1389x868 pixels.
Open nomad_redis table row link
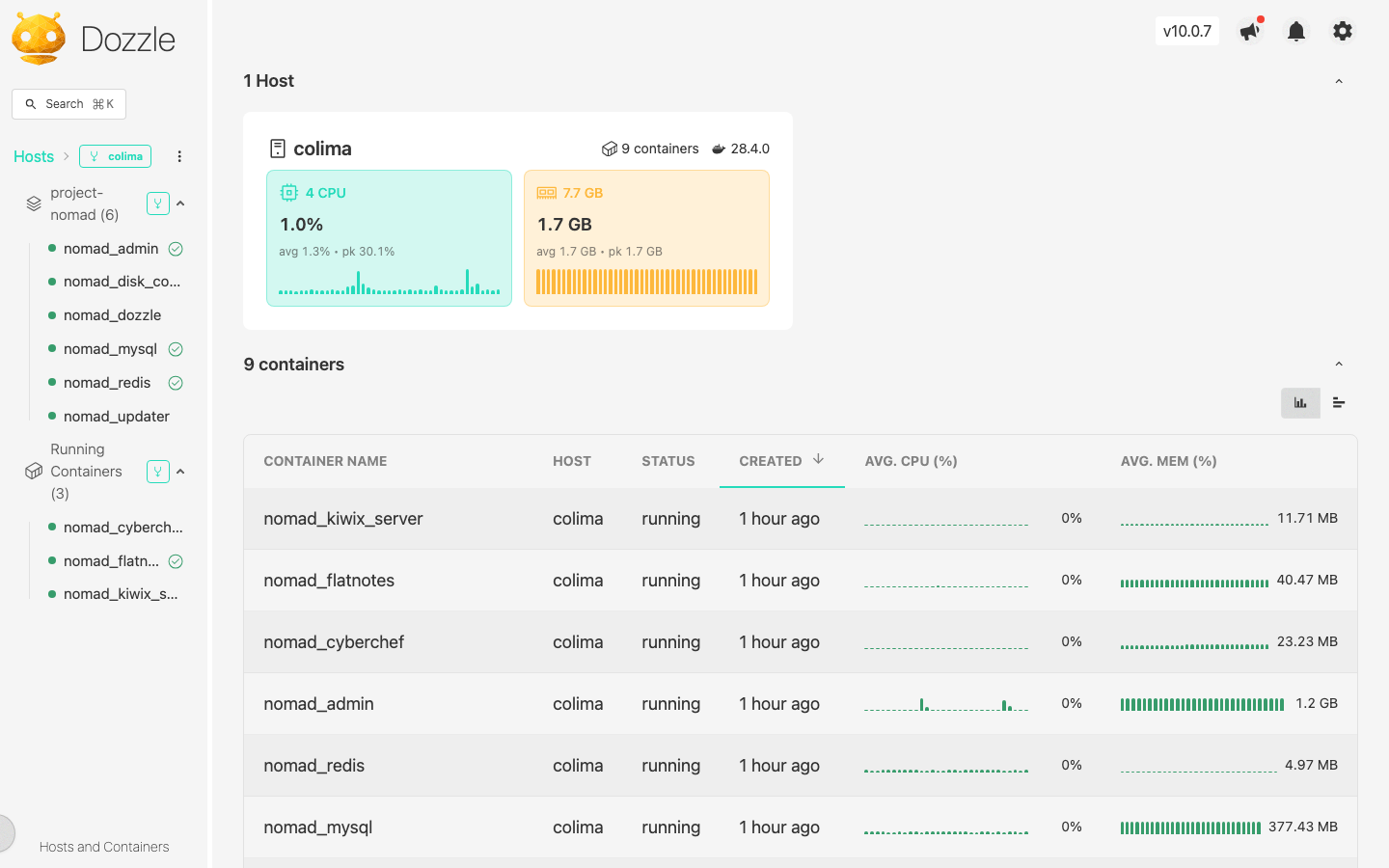(313, 766)
